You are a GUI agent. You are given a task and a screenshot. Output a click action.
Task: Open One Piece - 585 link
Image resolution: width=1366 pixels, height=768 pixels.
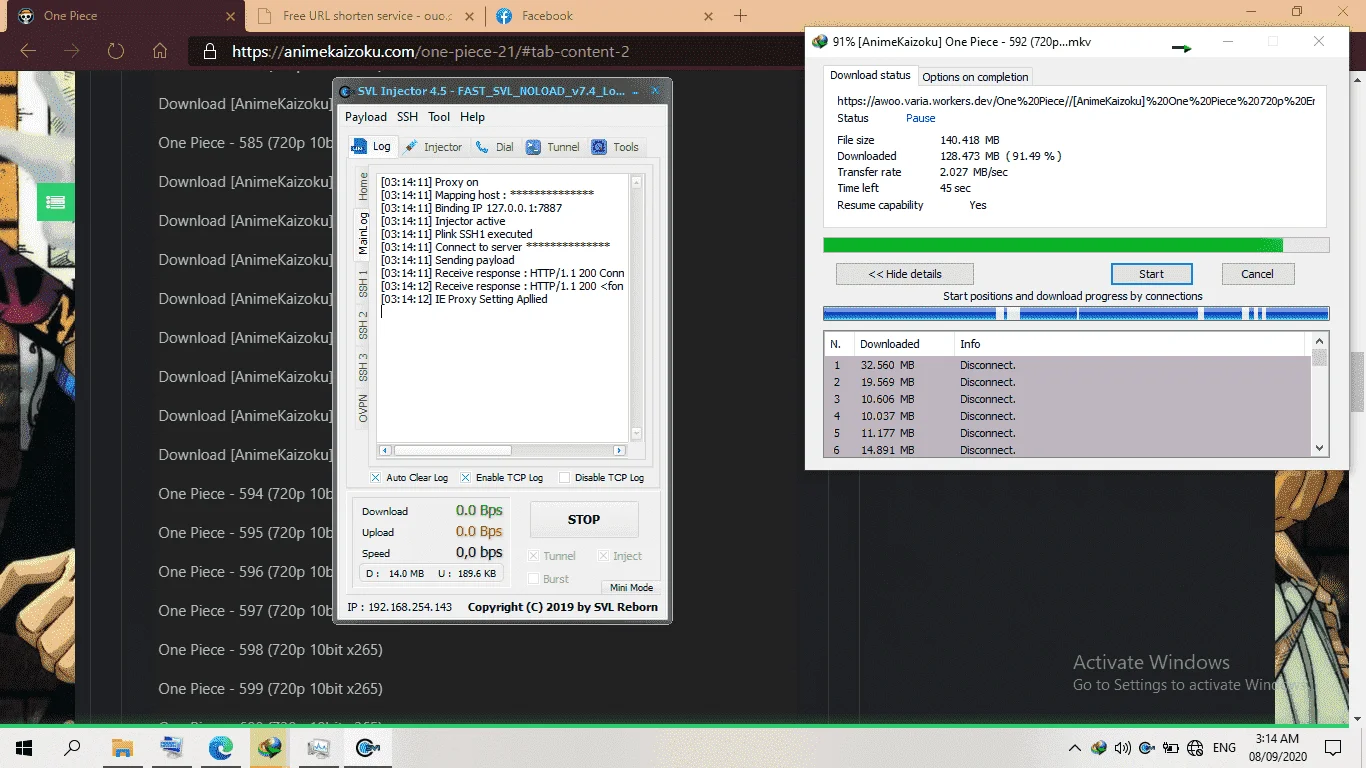pyautogui.click(x=245, y=143)
